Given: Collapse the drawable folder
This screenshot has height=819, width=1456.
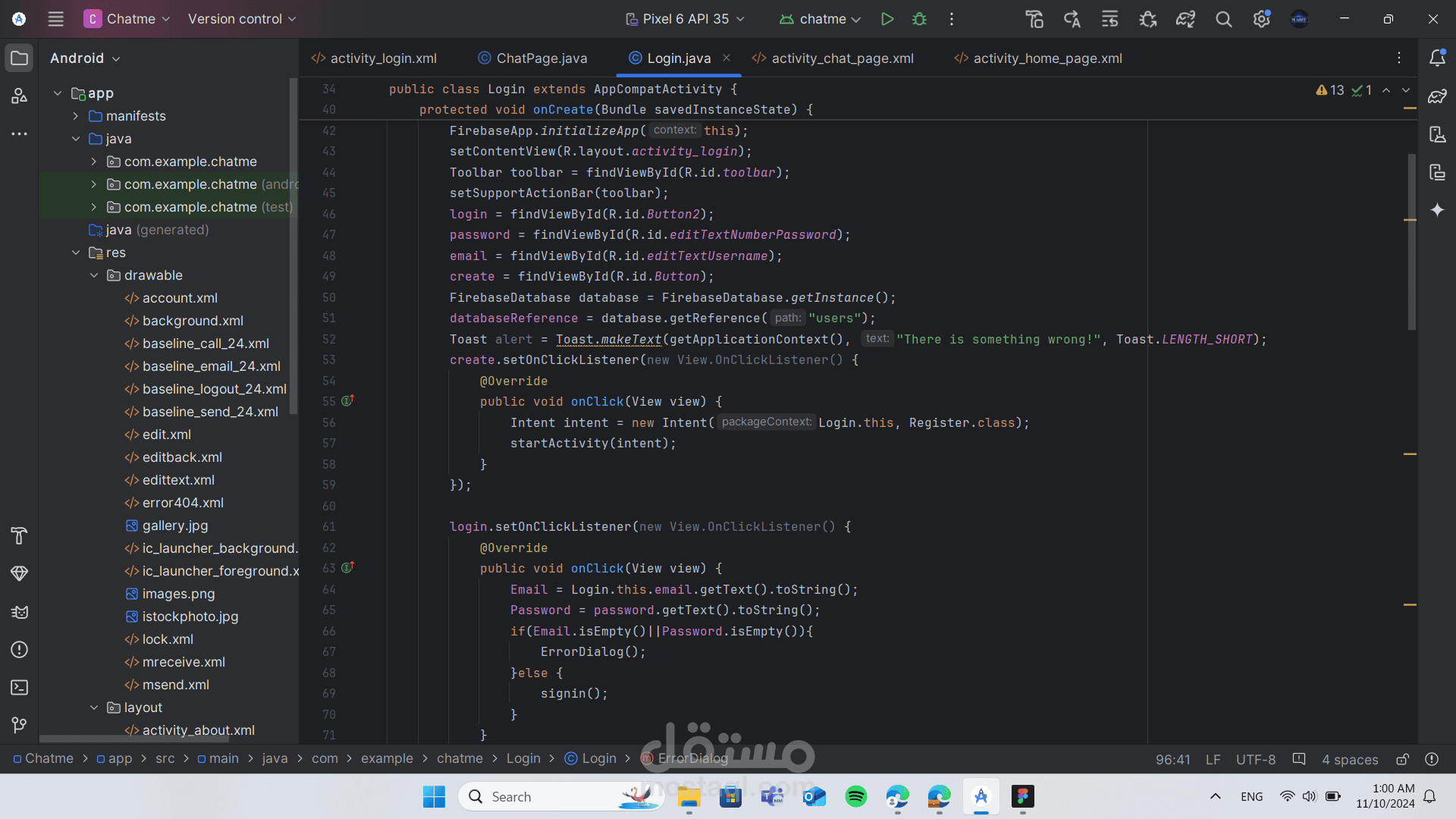Looking at the screenshot, I should tap(94, 275).
